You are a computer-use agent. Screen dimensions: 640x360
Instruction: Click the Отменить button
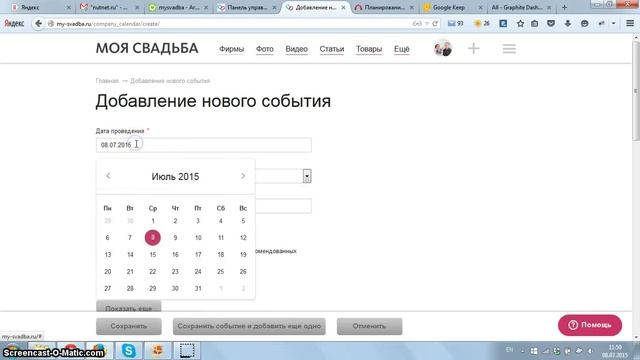click(369, 326)
